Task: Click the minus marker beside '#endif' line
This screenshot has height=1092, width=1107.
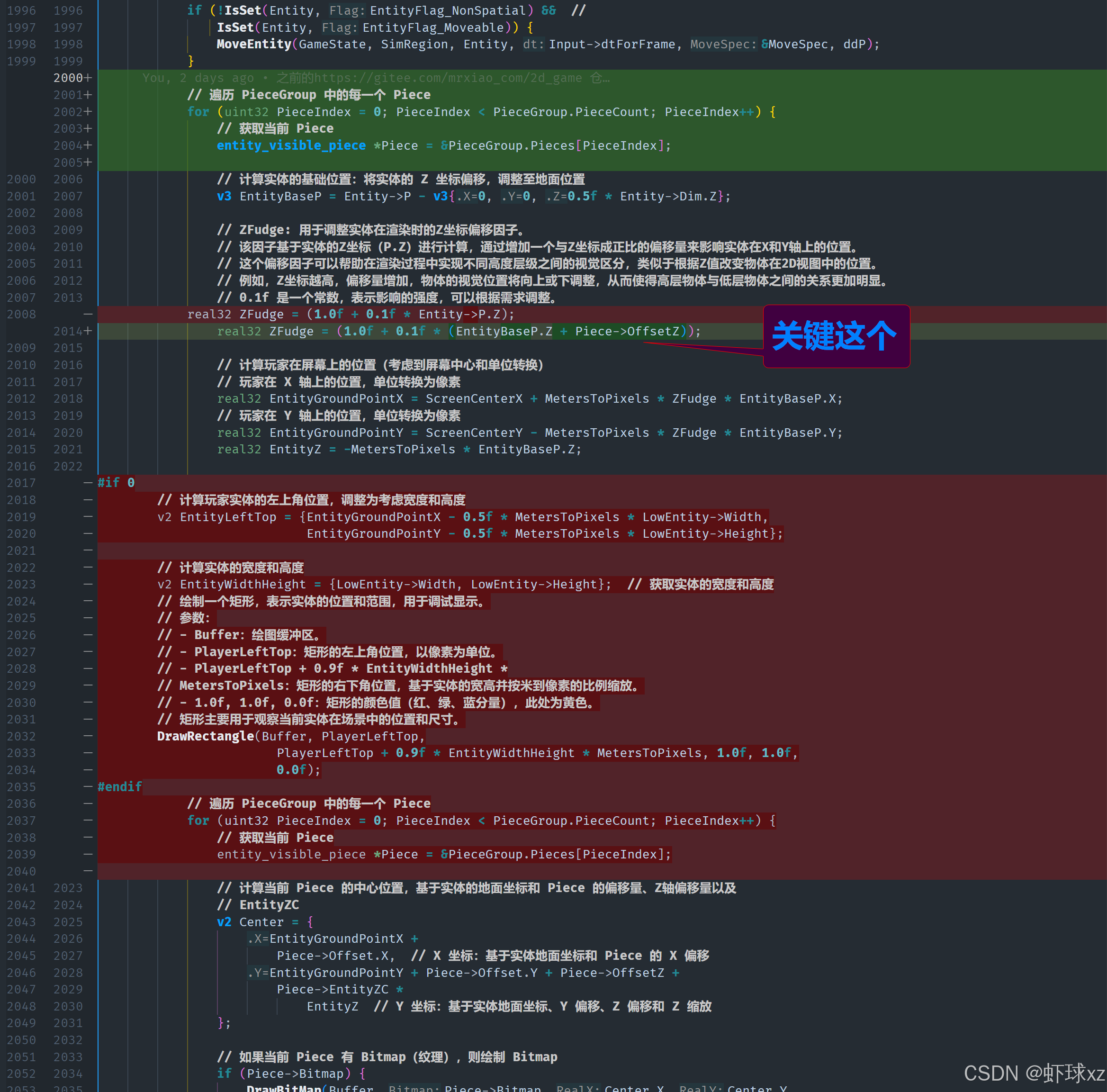Action: pyautogui.click(x=88, y=786)
